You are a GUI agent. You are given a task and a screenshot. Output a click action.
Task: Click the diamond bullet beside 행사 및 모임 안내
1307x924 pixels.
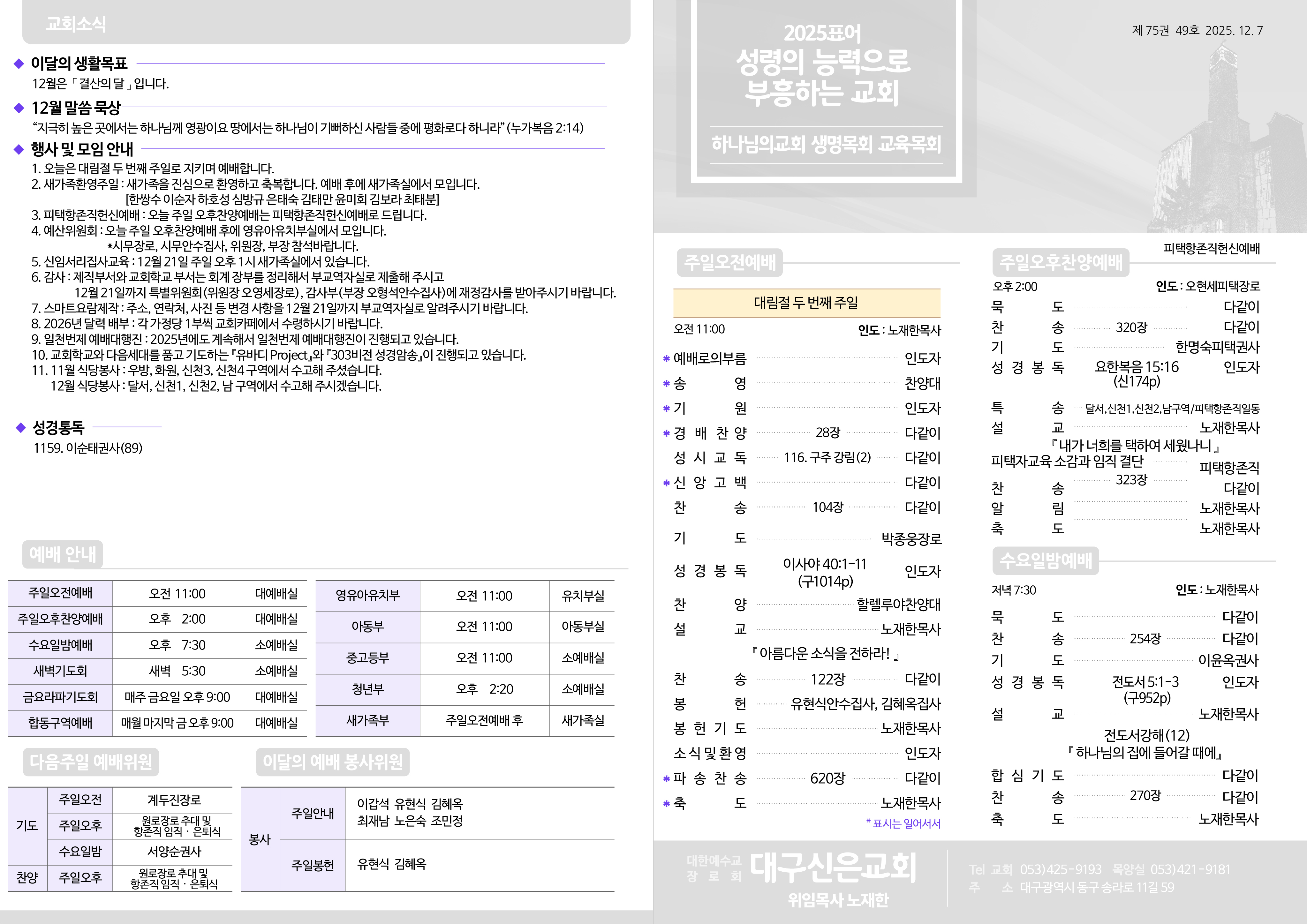click(19, 150)
